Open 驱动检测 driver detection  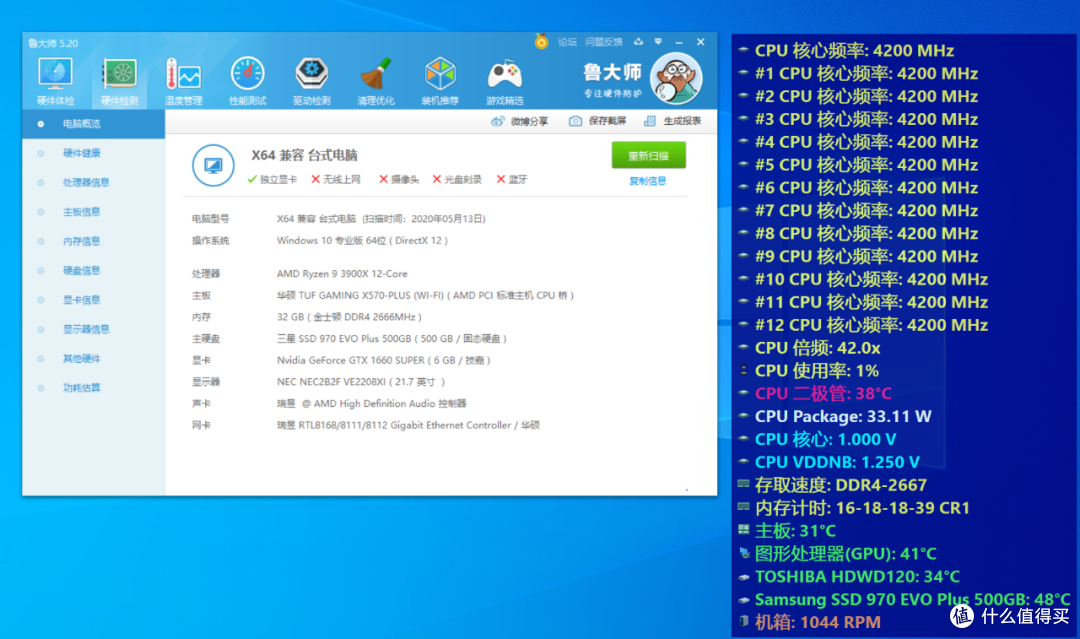(311, 81)
